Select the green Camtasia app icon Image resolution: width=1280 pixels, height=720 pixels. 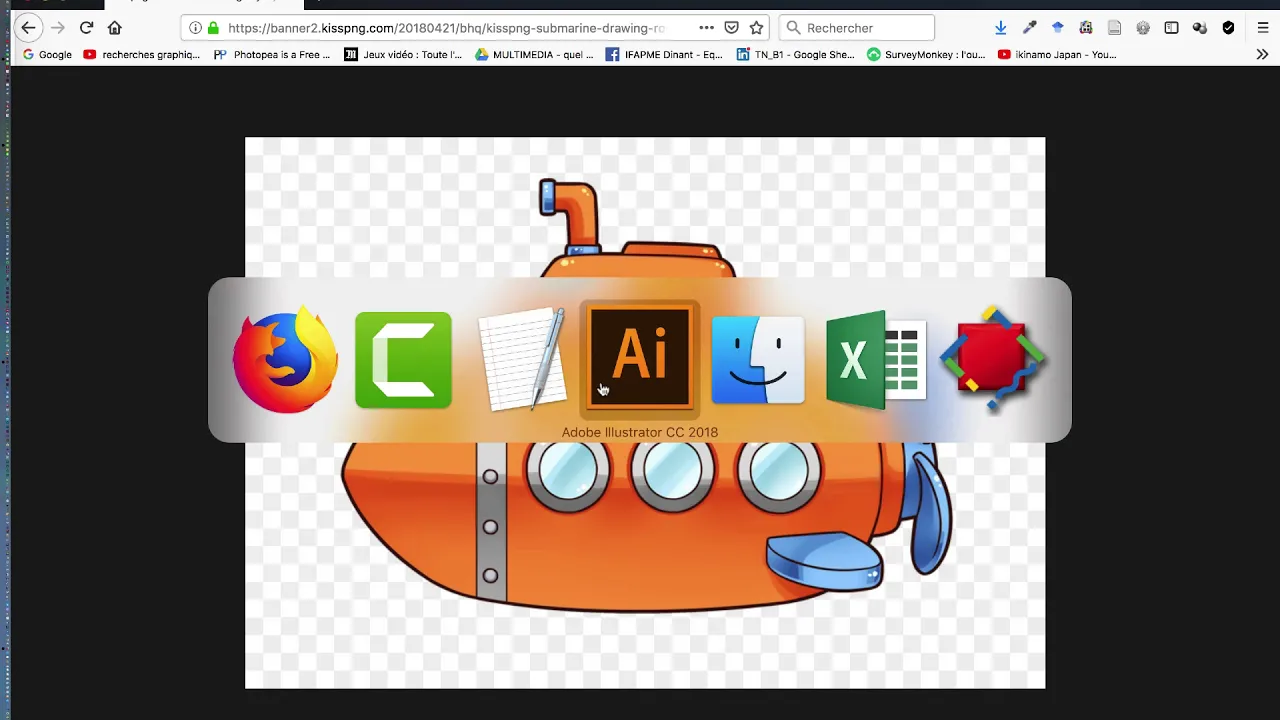(403, 360)
